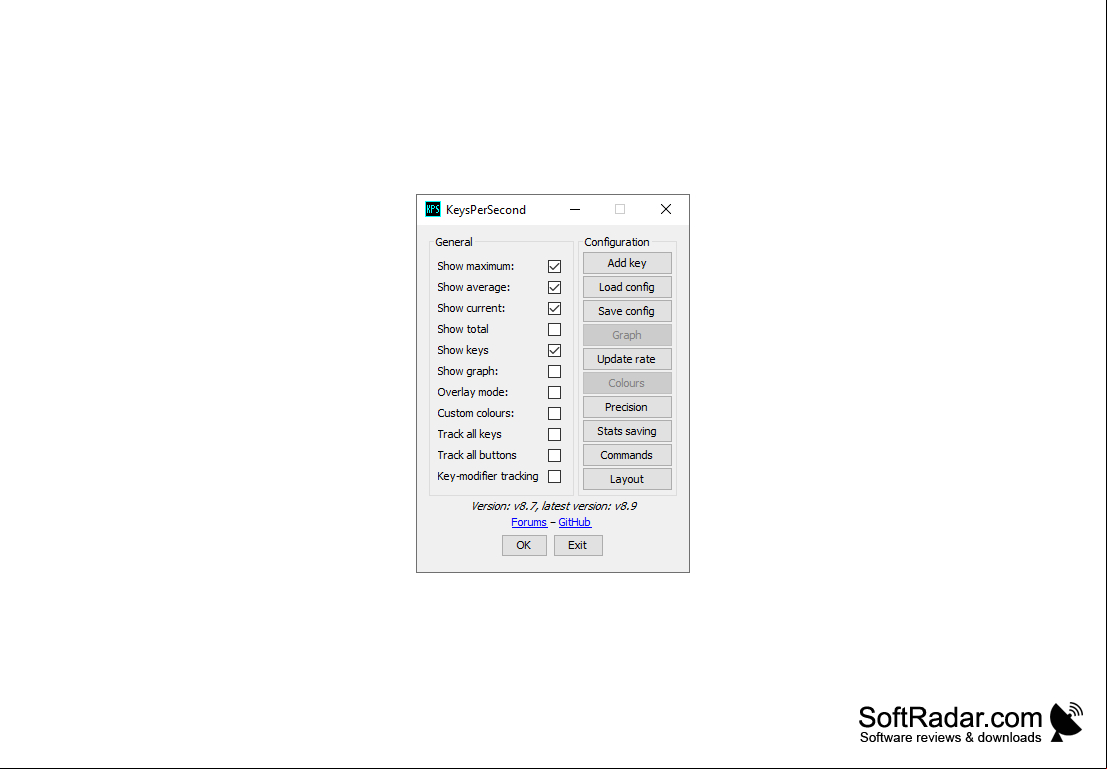Screen dimensions: 1107x769
Task: Click the version info text
Action: 554,506
